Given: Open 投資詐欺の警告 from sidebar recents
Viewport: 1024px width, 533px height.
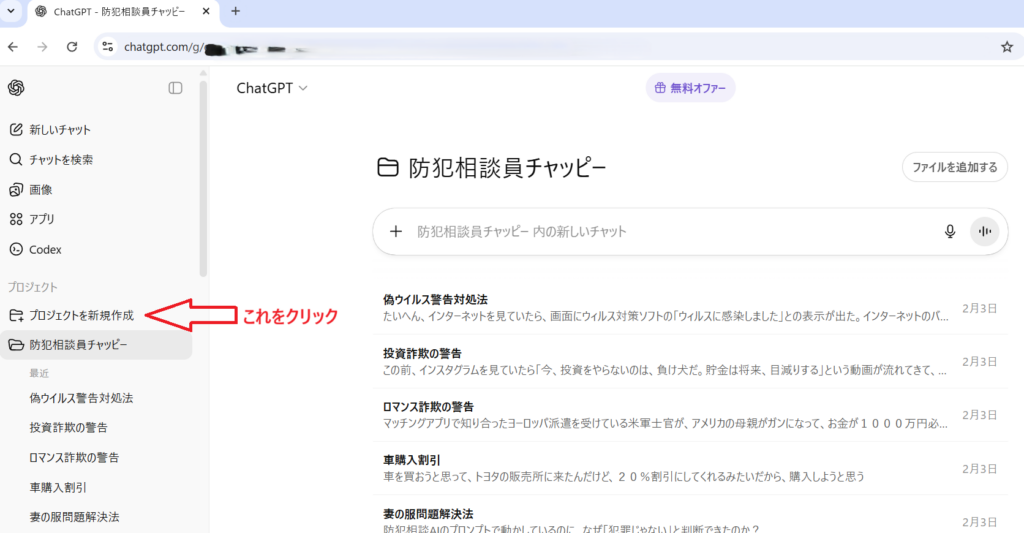Looking at the screenshot, I should coord(69,428).
